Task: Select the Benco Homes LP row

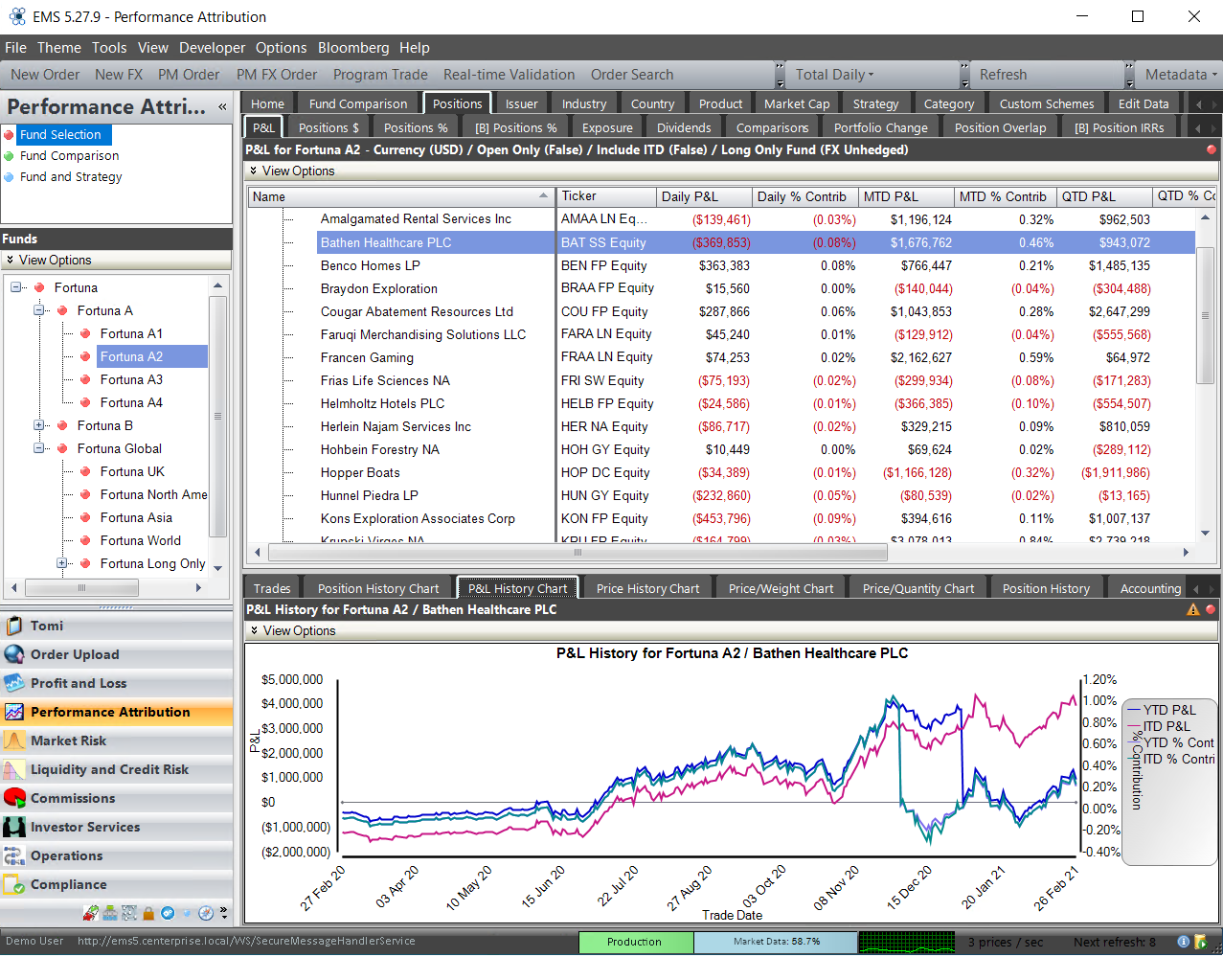Action: [x=370, y=265]
